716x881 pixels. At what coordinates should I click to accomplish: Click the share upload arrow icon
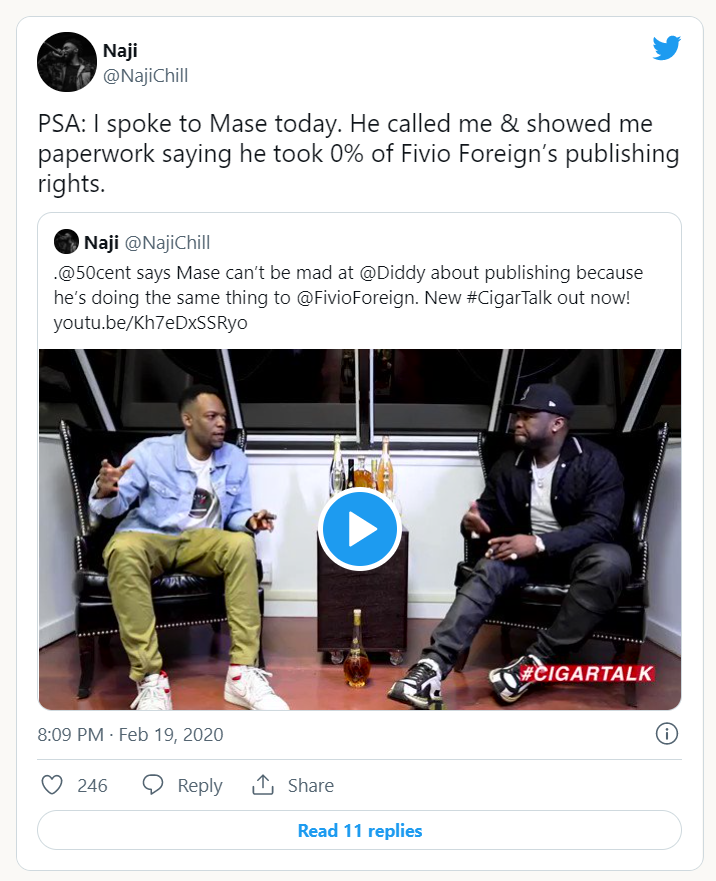pos(263,785)
